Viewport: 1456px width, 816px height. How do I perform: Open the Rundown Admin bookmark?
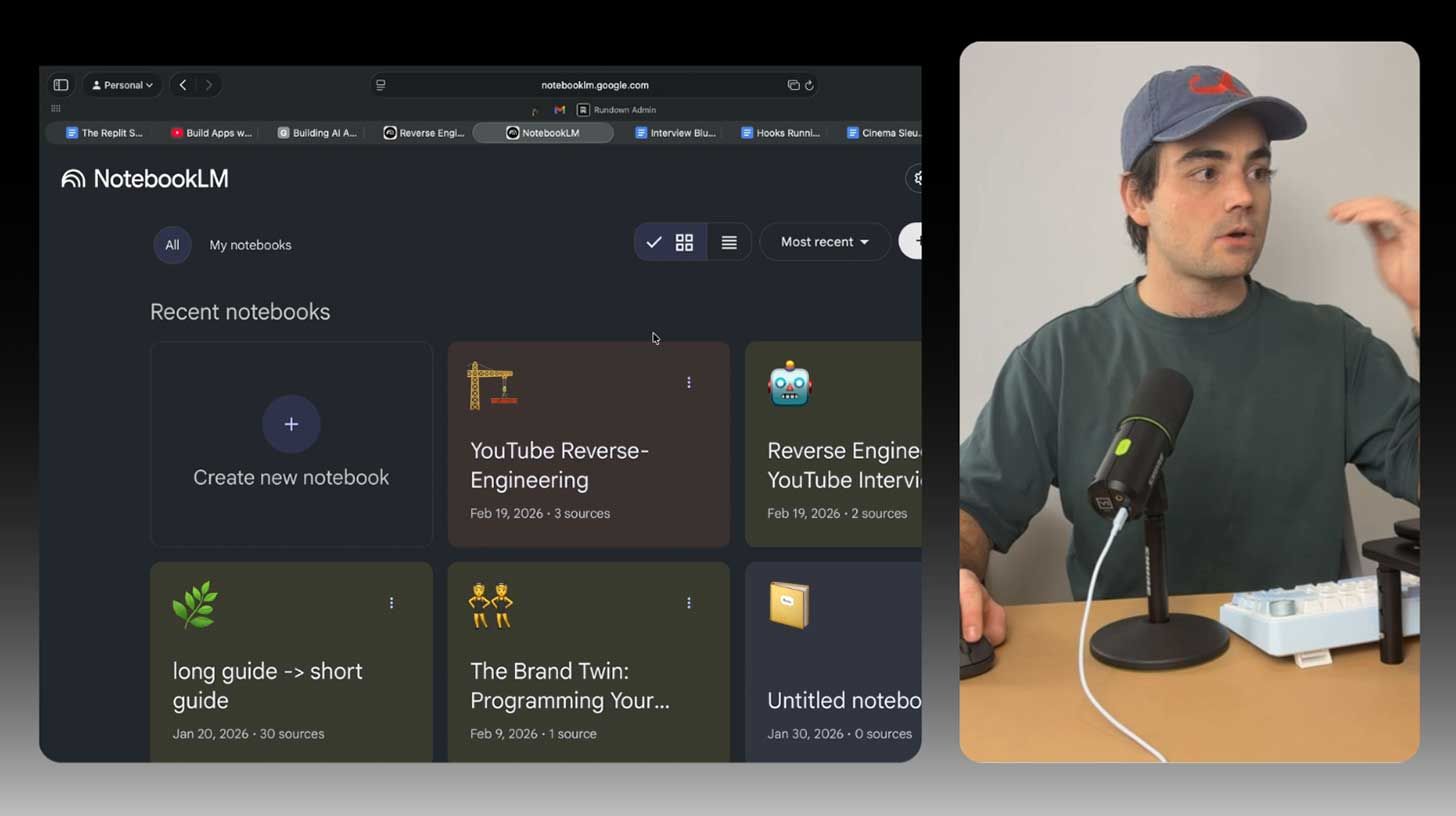point(617,110)
